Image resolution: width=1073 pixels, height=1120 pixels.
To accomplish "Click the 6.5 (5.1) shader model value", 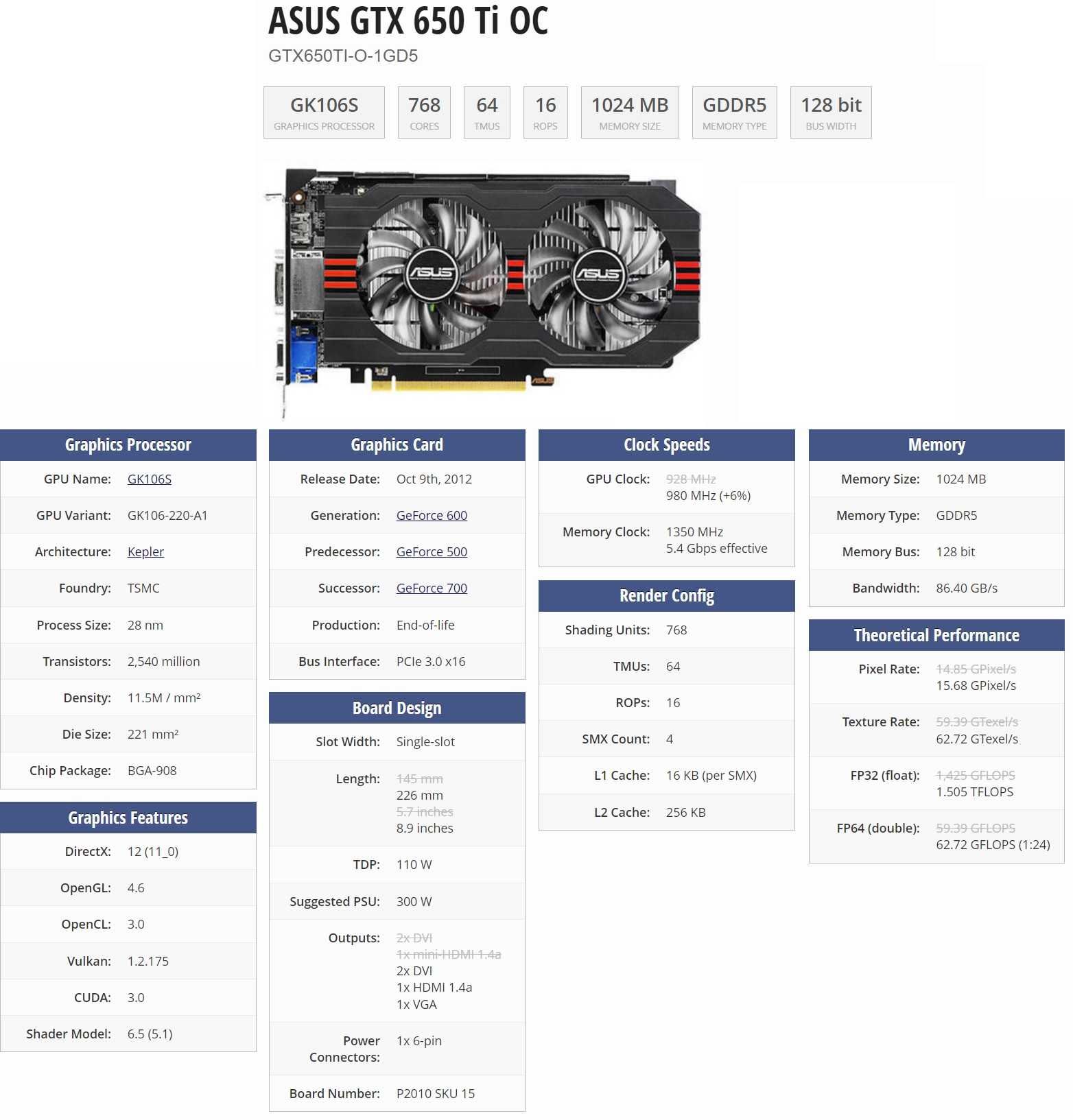I will 150,1034.
